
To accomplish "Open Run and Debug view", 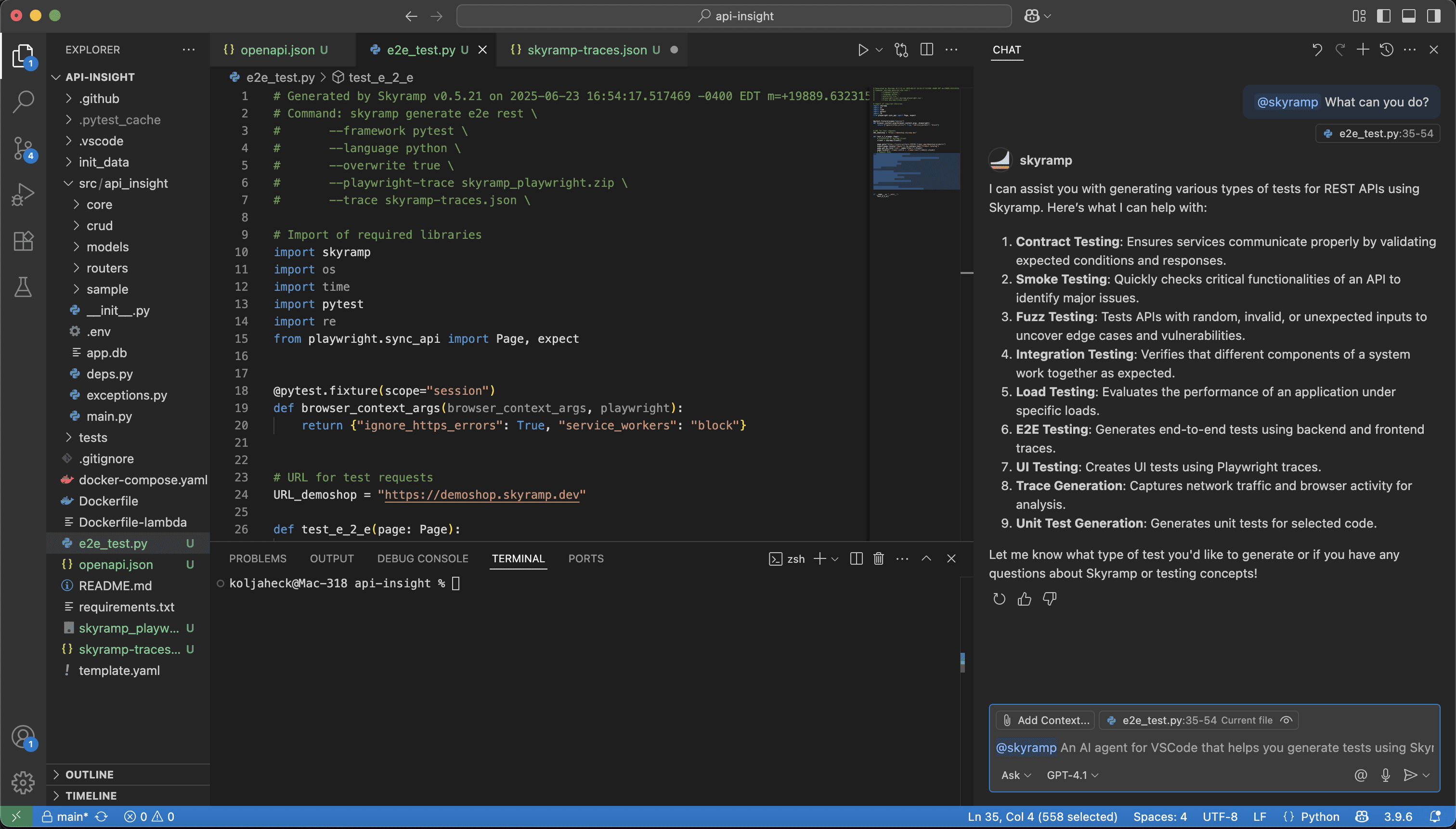I will pyautogui.click(x=23, y=194).
